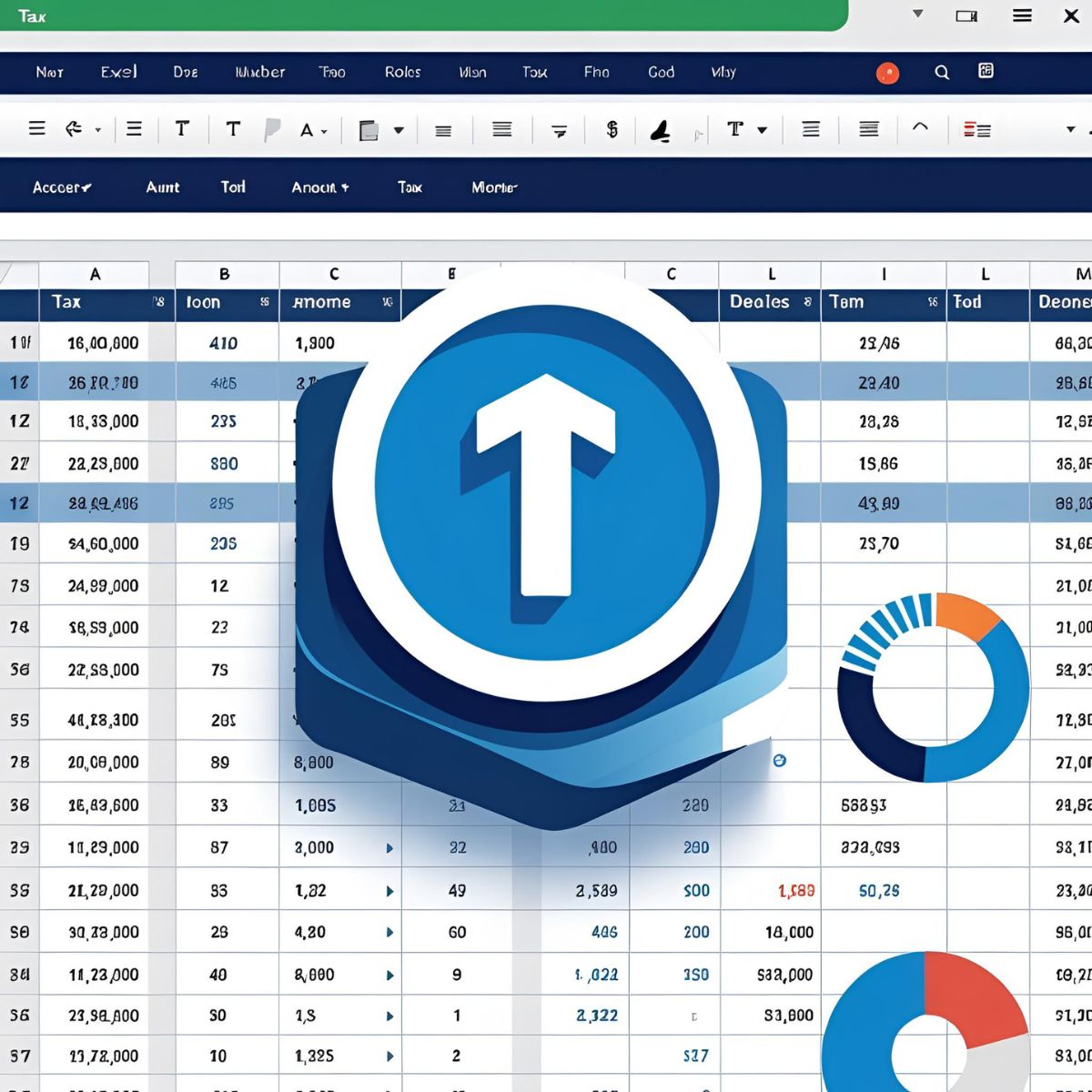1092x1092 pixels.
Task: Click the sans-serif T icon beside the flag
Action: point(233,129)
